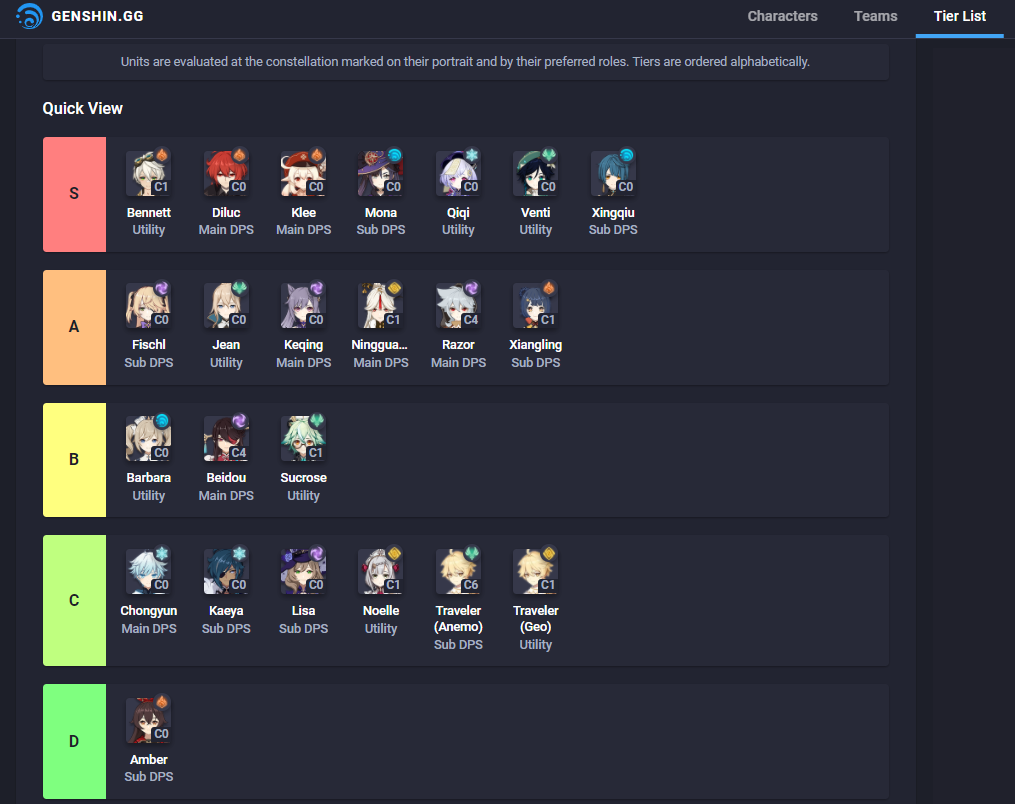
Task: Select Qiqi's cryo portrait
Action: click(458, 173)
